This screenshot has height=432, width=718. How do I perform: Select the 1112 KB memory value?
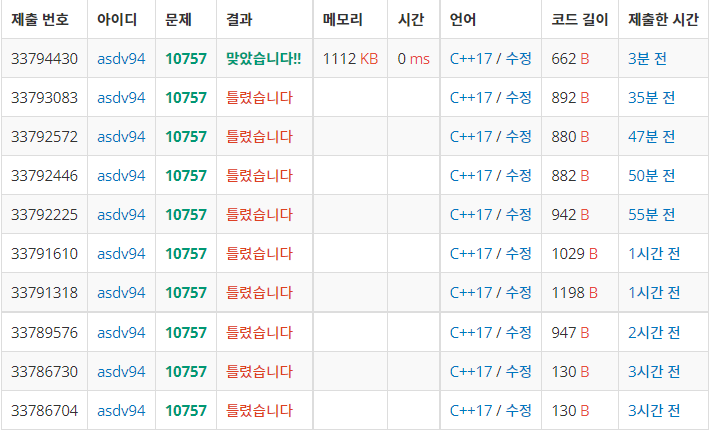pos(350,59)
